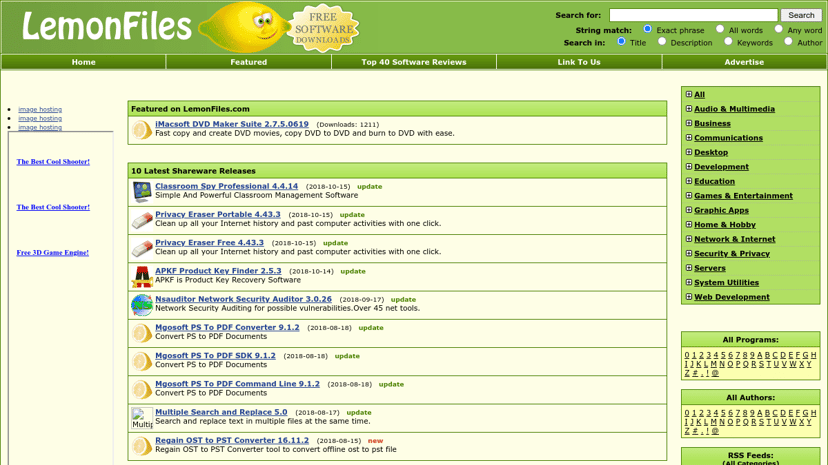Open Privacy Eraser Free 4.43.3 link

pyautogui.click(x=209, y=243)
